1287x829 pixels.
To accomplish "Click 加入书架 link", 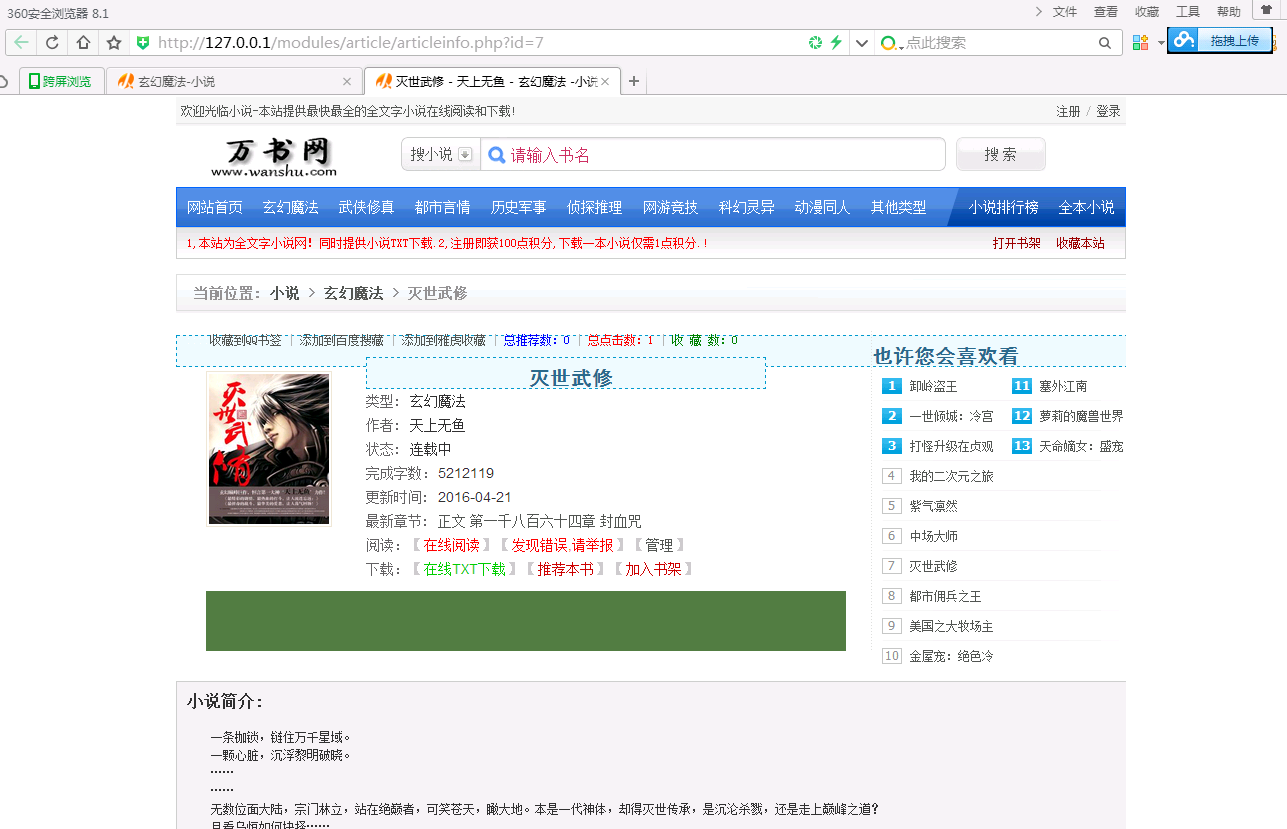I will click(653, 569).
